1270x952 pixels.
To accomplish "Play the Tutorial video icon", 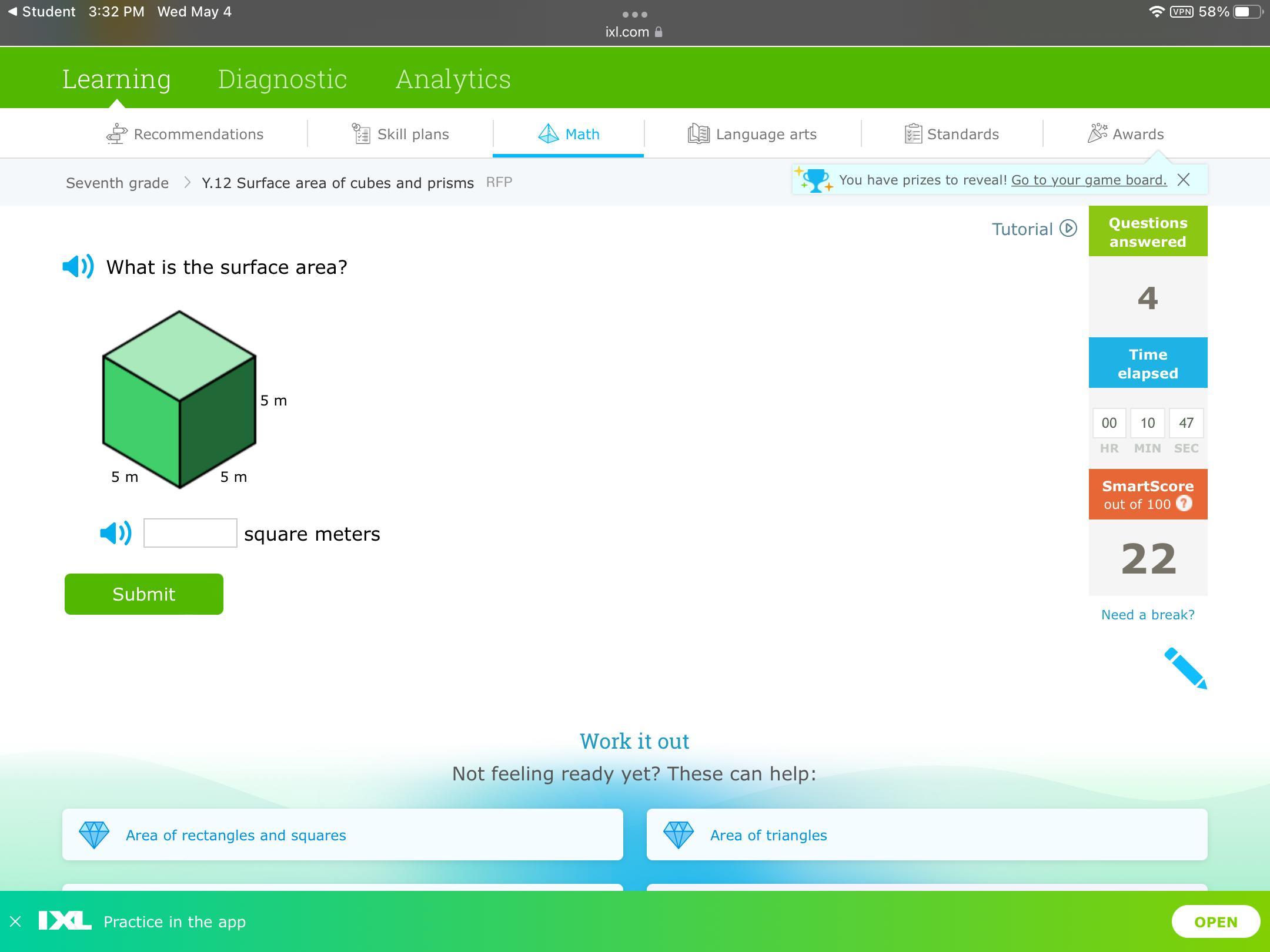I will (x=1068, y=229).
